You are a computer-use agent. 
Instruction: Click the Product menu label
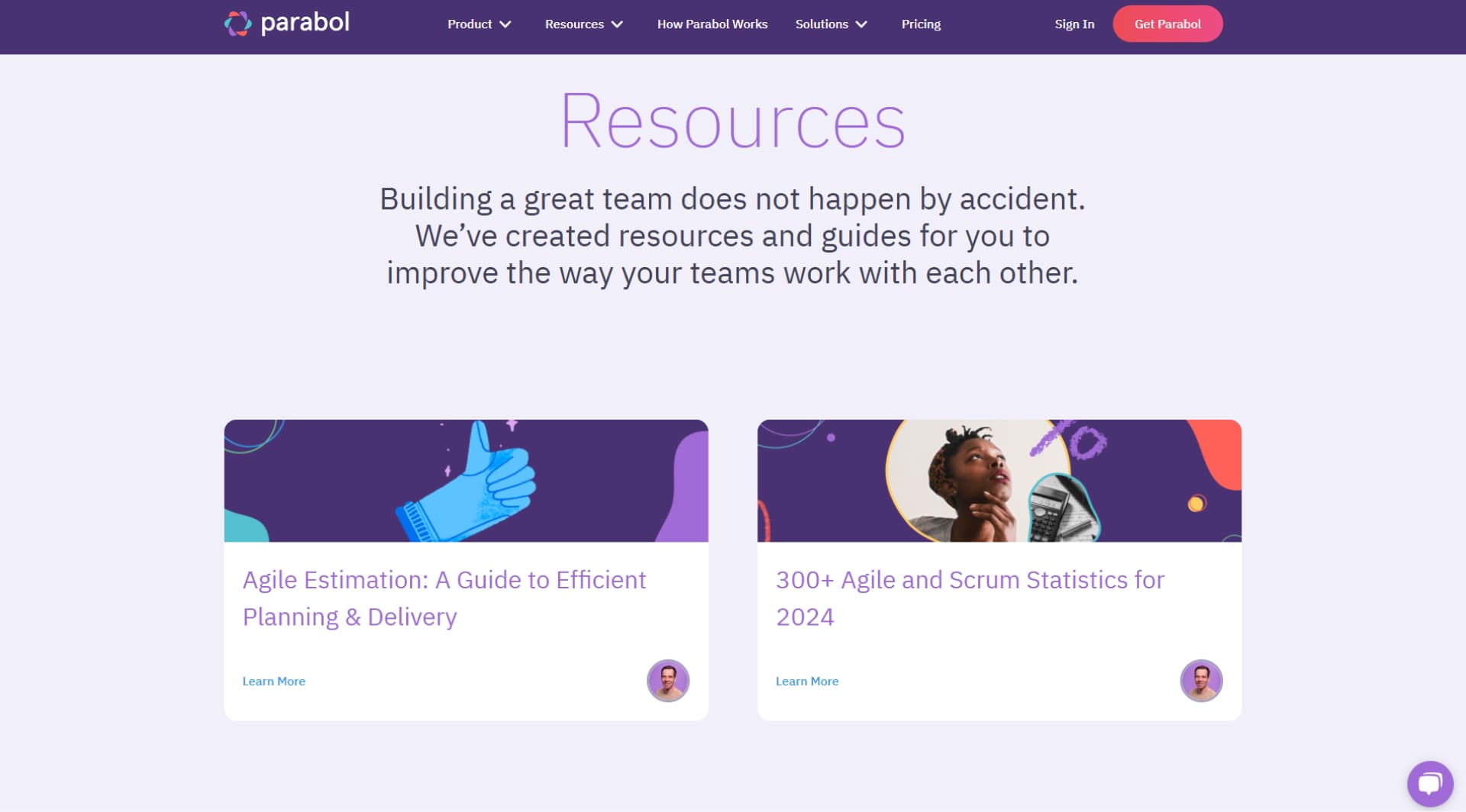point(470,24)
